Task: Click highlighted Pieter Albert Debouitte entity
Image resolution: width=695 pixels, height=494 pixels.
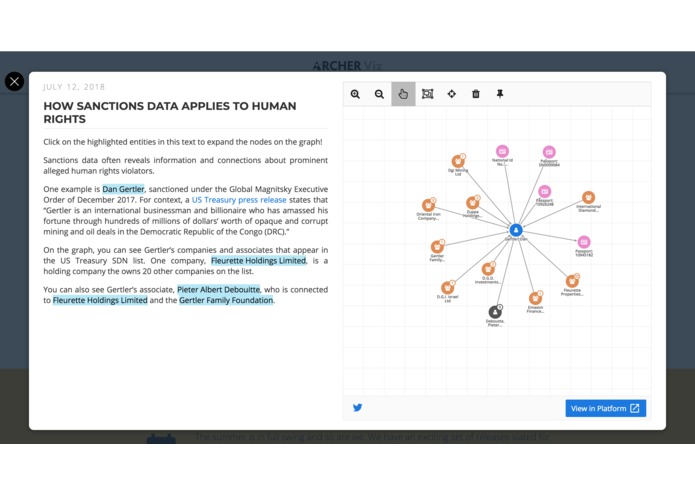Action: 219,289
